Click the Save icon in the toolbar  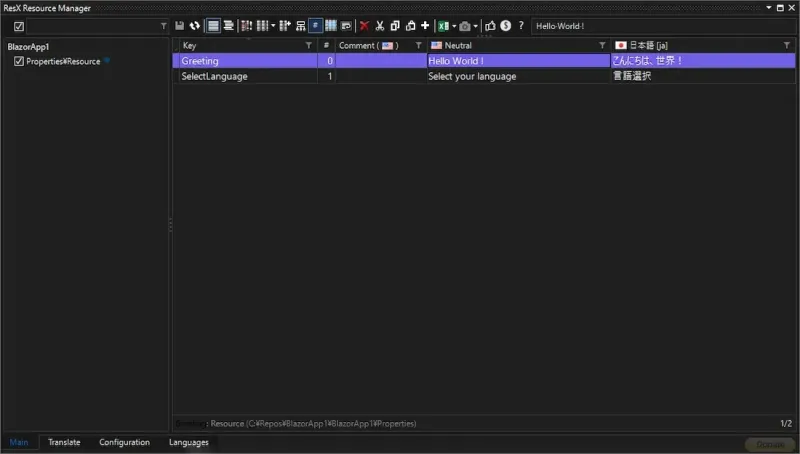point(179,26)
